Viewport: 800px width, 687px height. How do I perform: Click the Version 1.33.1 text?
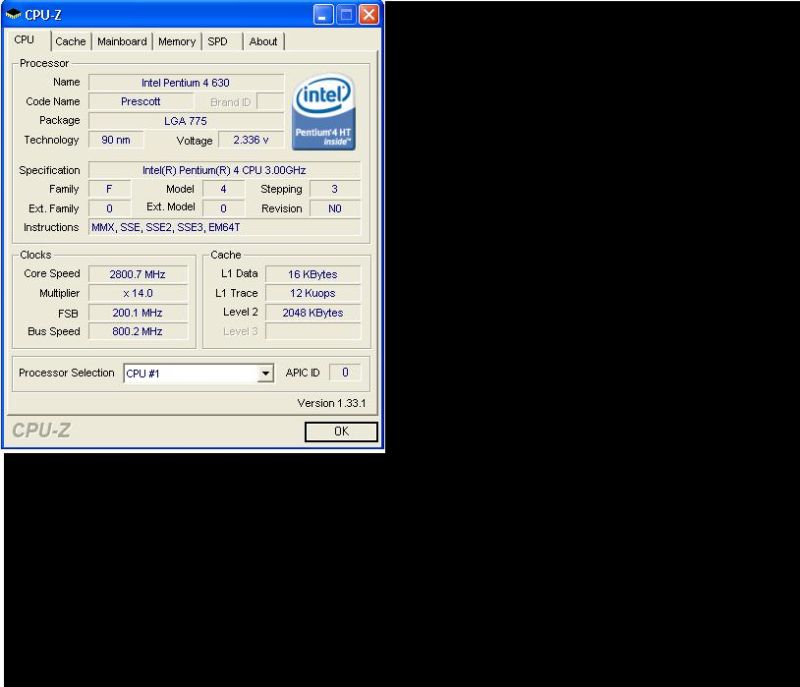(332, 403)
